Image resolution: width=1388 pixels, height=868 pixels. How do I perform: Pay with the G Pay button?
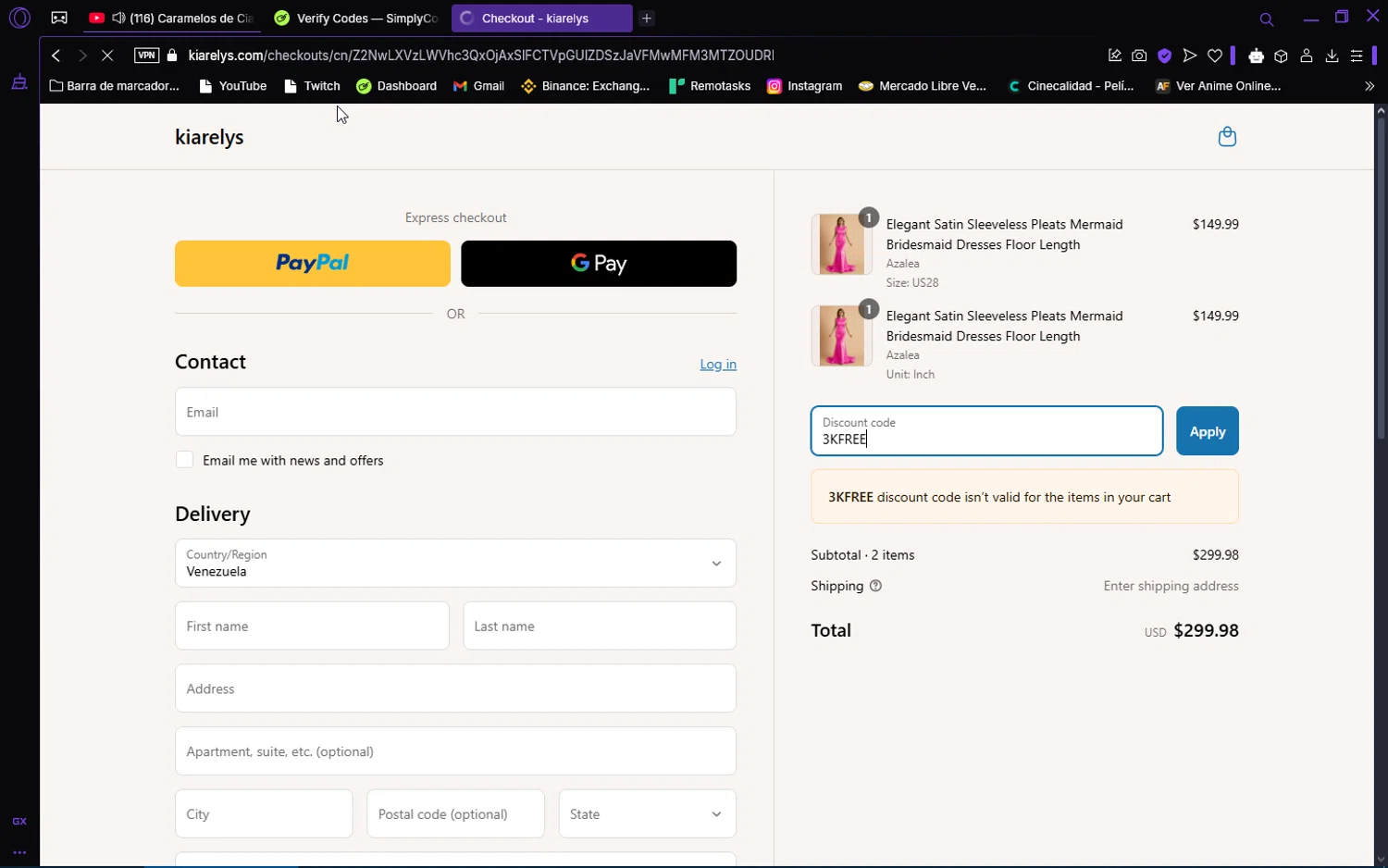tap(599, 264)
